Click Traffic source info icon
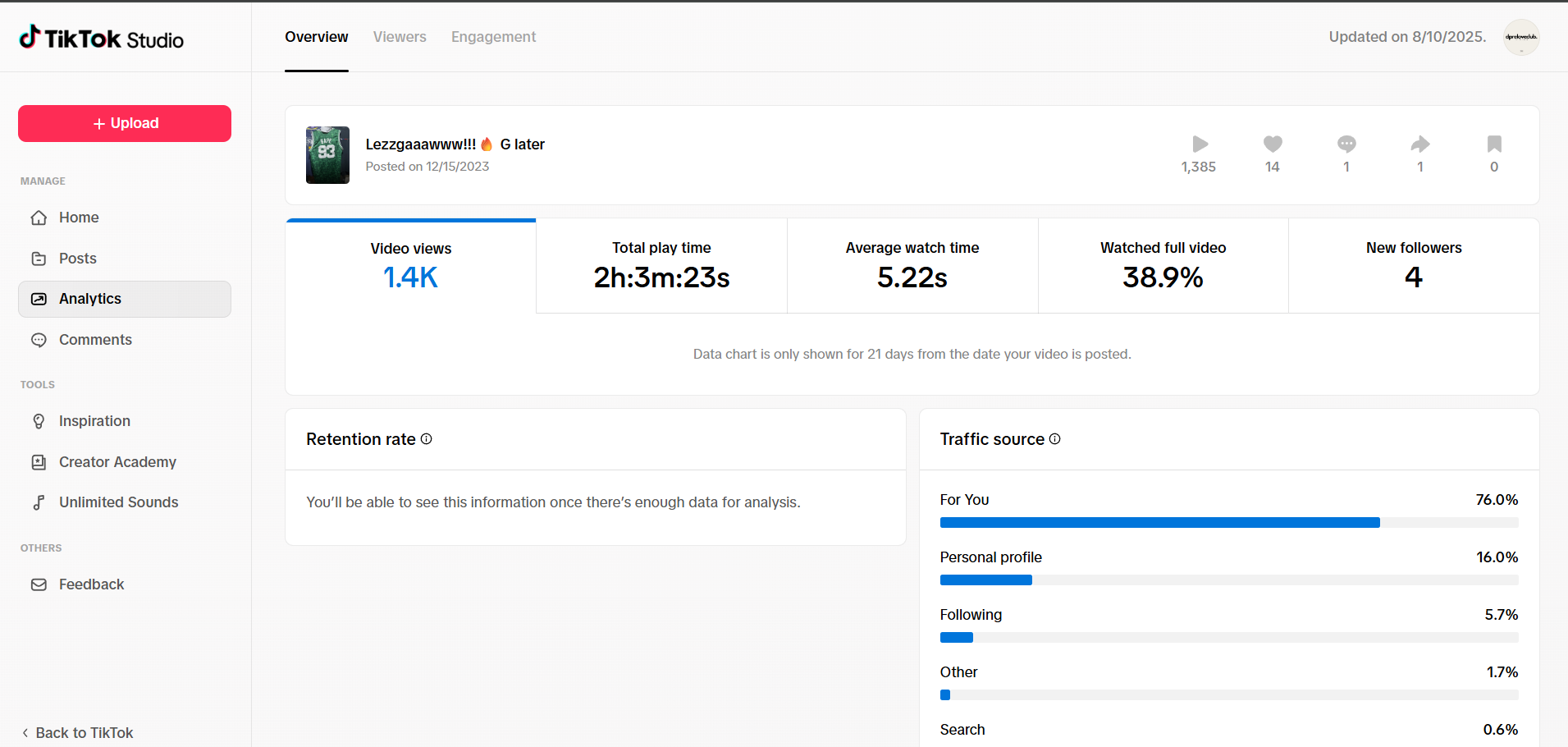 [x=1055, y=439]
